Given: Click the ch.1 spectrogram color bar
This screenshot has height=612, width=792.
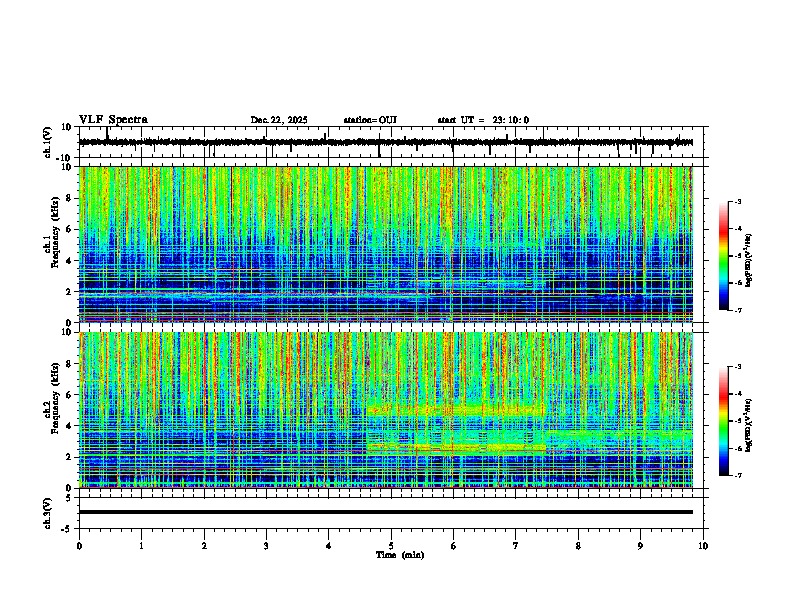Looking at the screenshot, I should coord(723,256).
